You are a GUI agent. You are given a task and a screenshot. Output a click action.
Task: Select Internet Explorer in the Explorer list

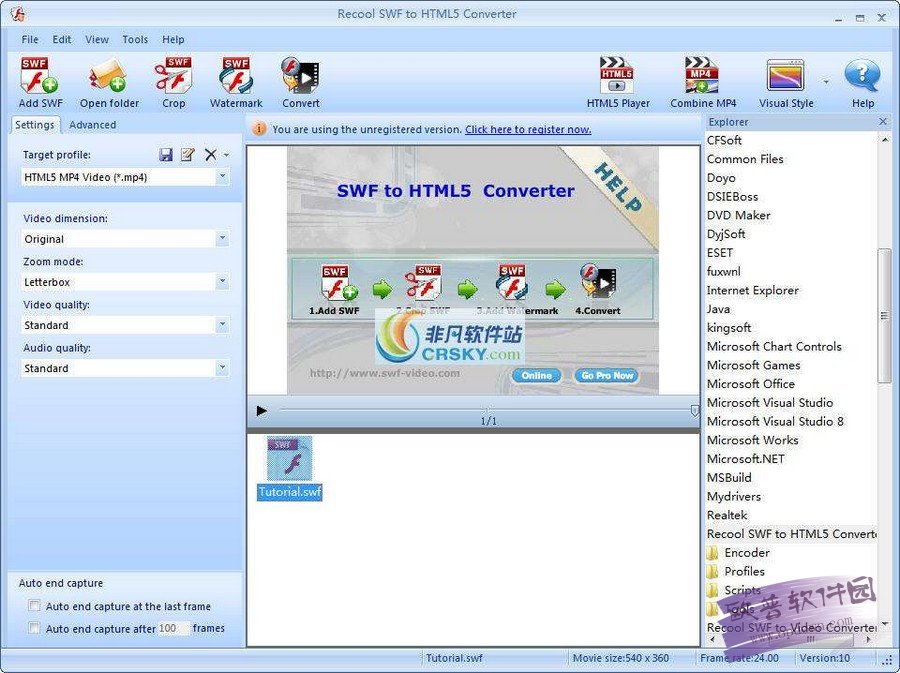coord(752,290)
